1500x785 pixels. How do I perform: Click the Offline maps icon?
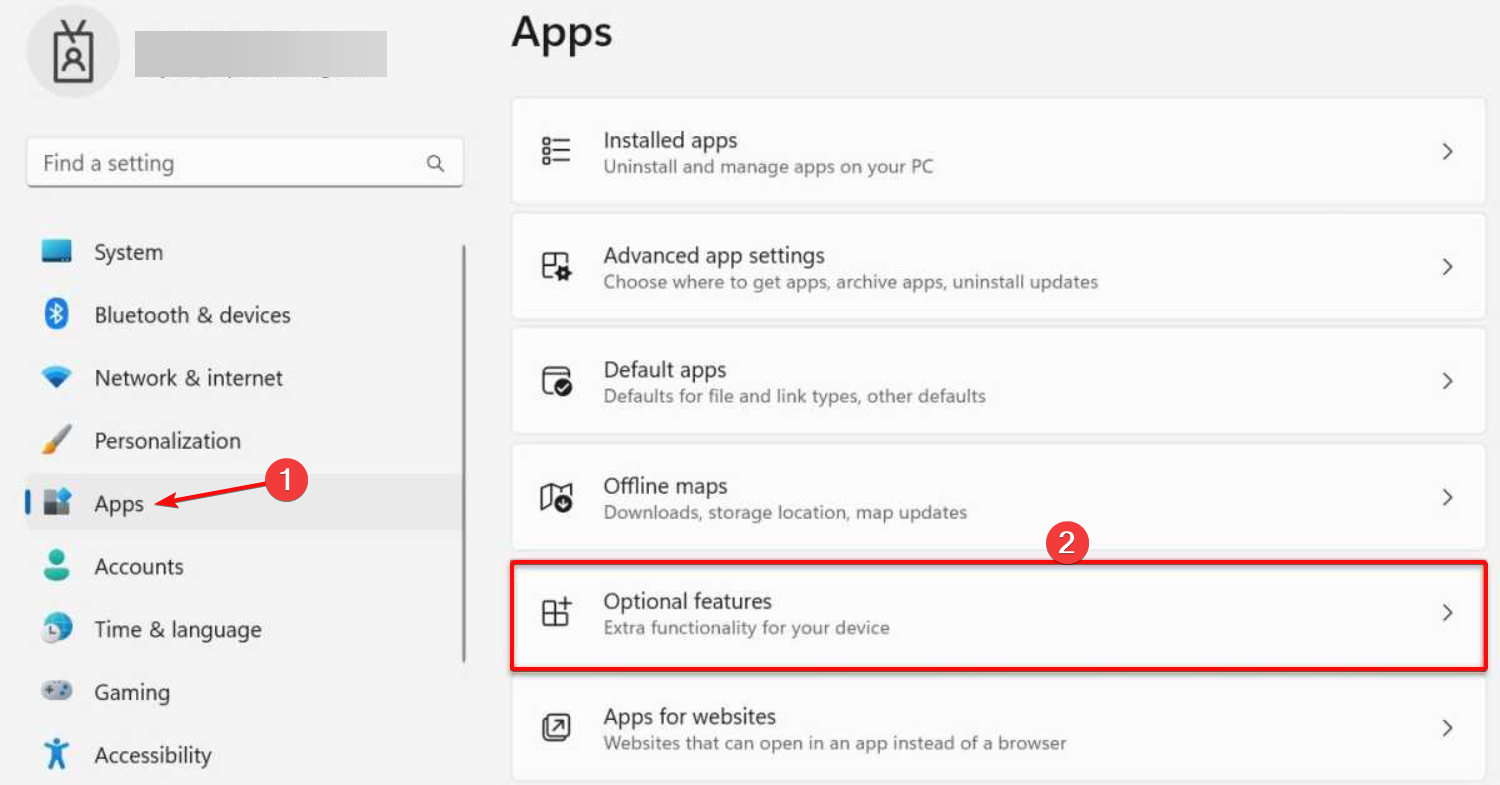[556, 497]
